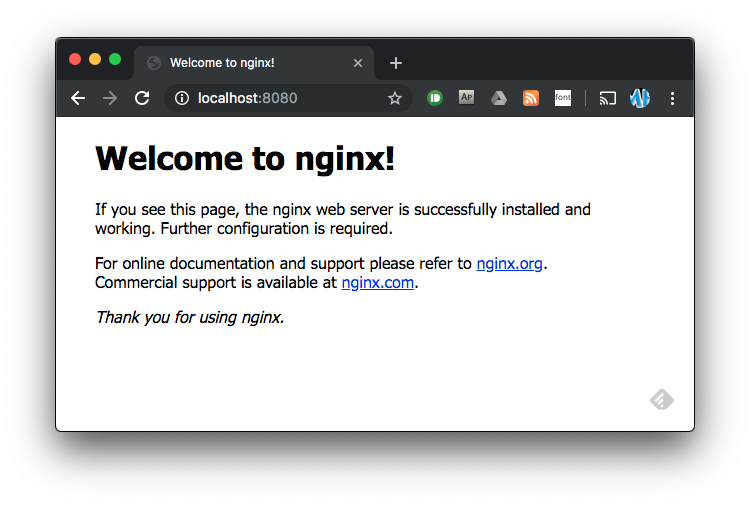Open the AP extension icon
The width and height of the screenshot is (750, 505).
pos(466,98)
